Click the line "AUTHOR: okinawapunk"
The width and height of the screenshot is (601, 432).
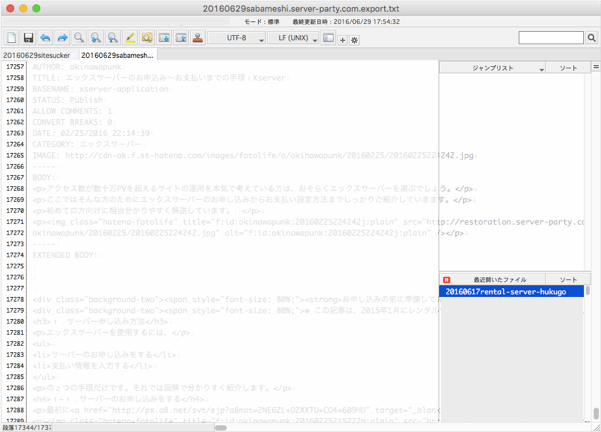tap(77, 67)
